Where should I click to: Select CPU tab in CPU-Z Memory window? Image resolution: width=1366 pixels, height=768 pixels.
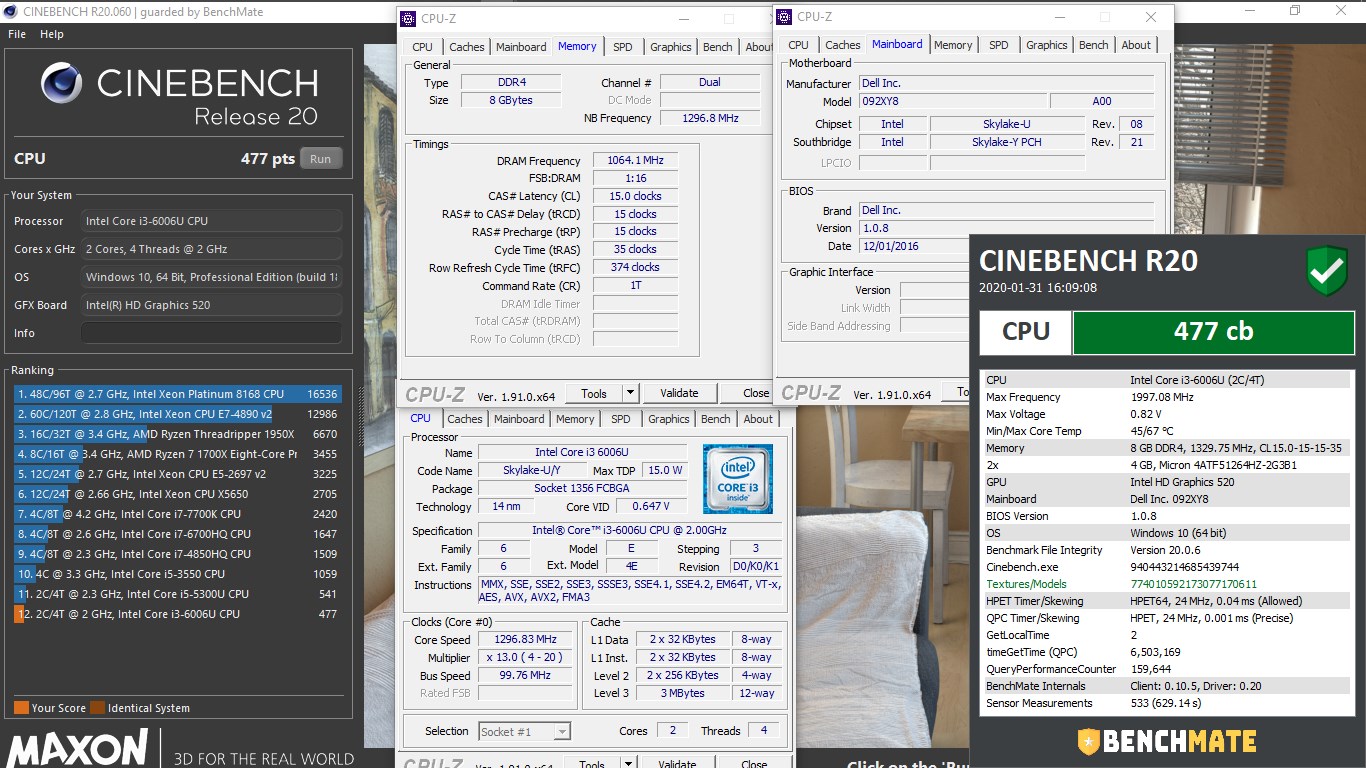click(423, 47)
